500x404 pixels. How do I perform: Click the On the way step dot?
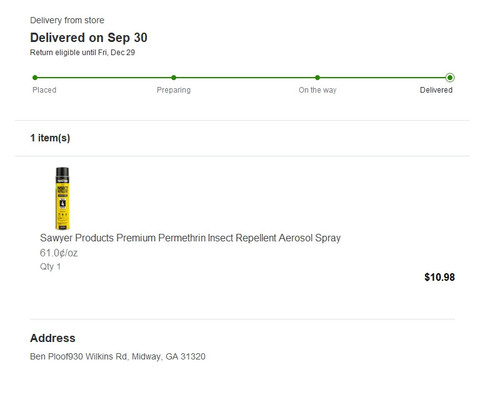(317, 78)
